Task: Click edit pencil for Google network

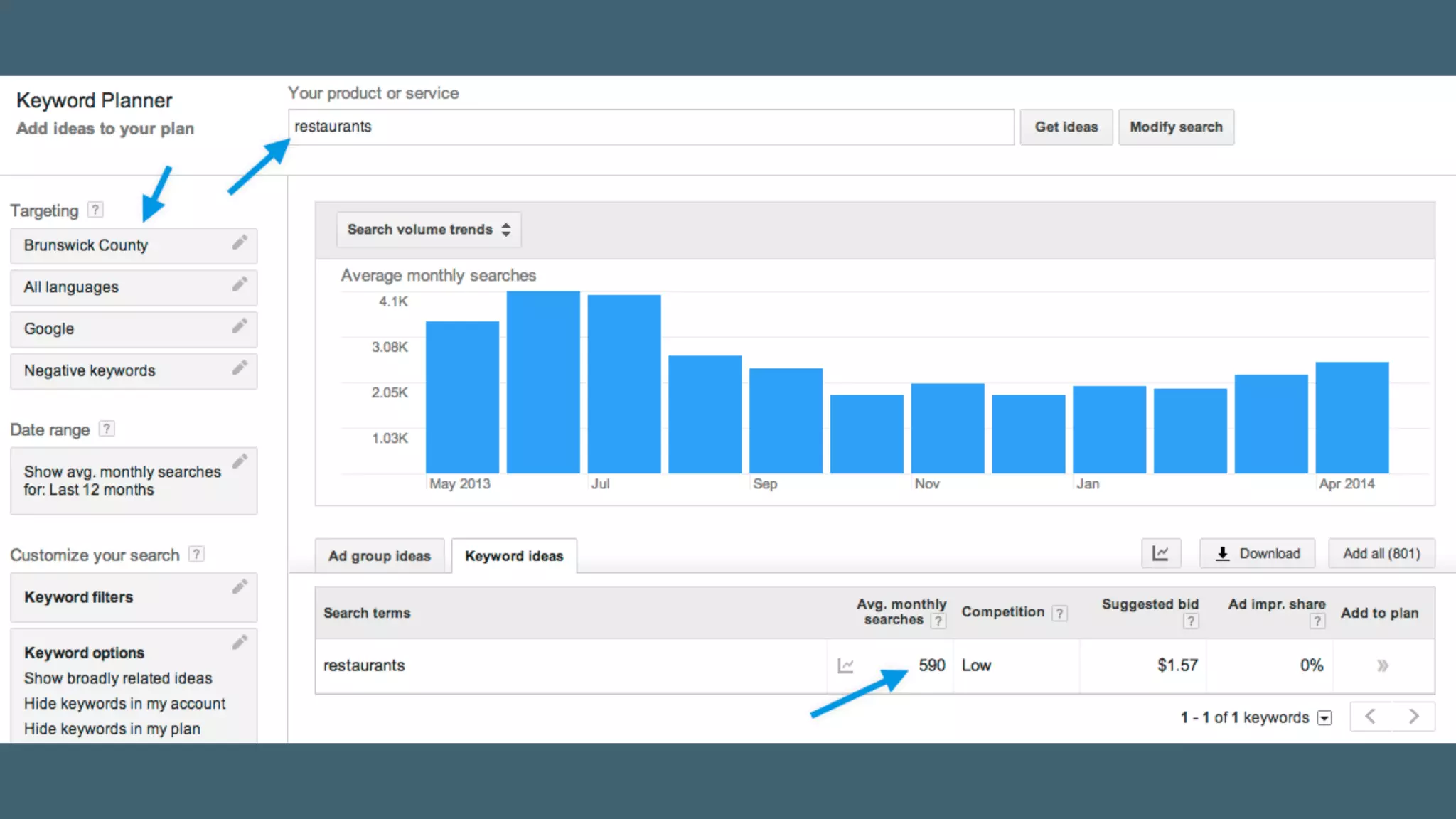Action: click(240, 326)
